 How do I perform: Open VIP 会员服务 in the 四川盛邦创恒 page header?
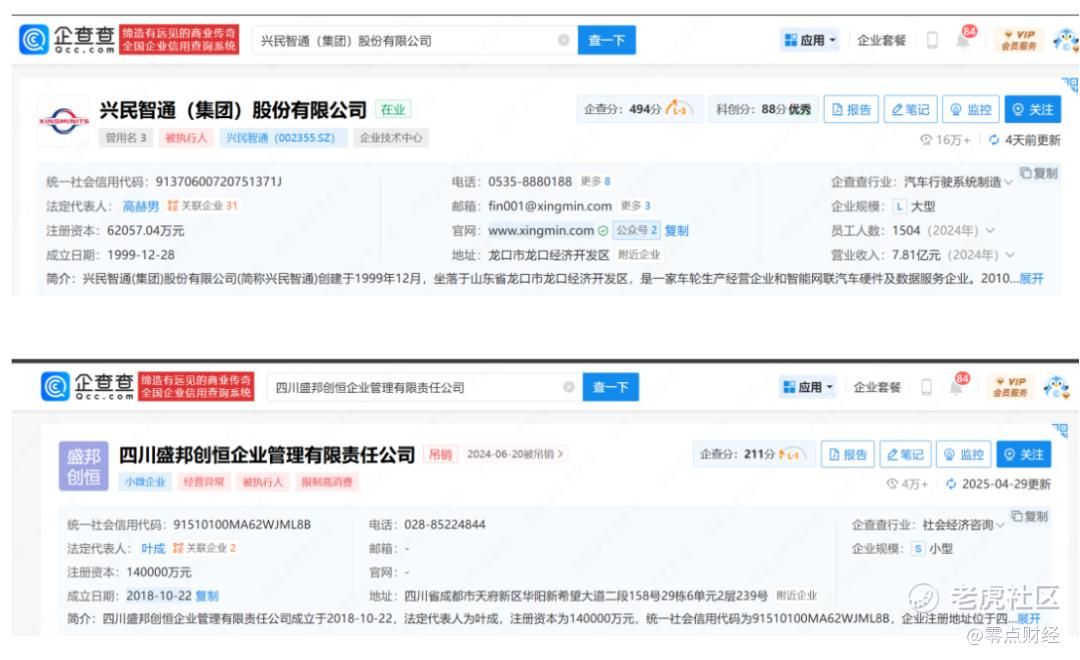click(1010, 386)
